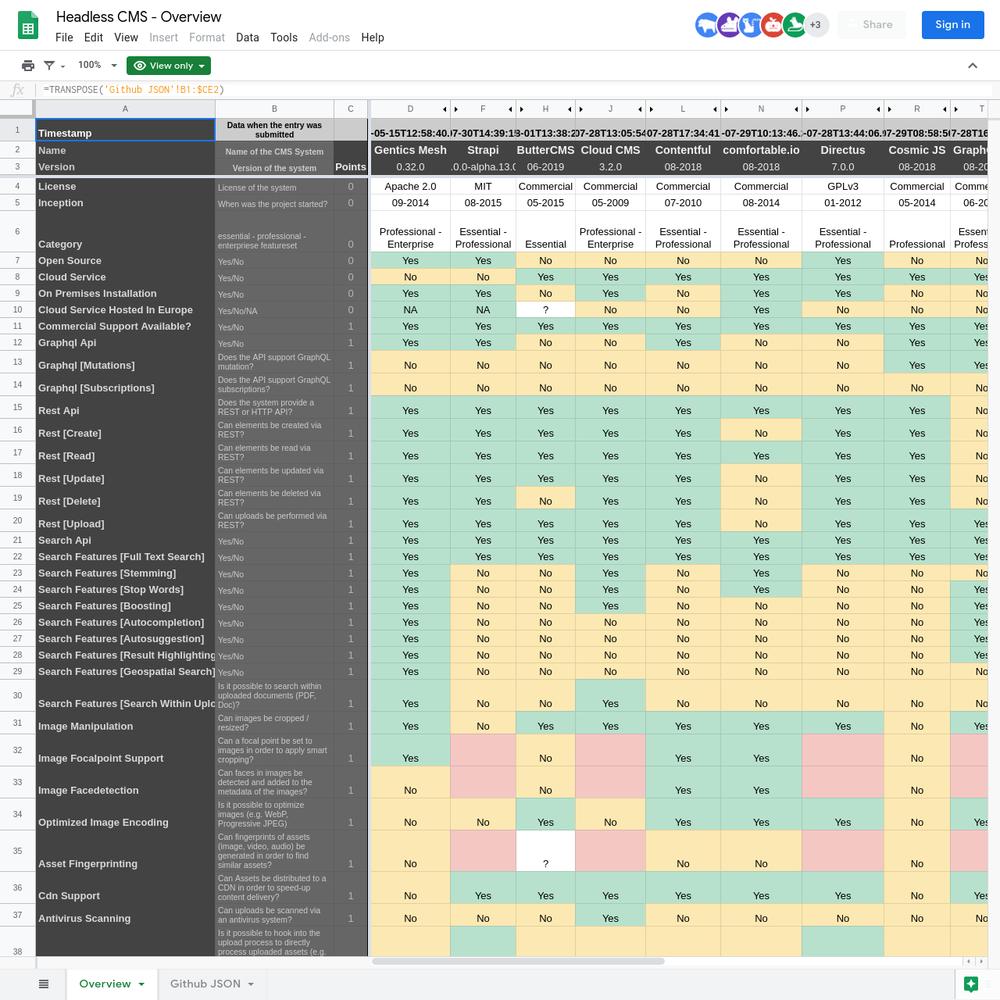This screenshot has width=1000, height=1000.
Task: Click the grayed-out Share button
Action: [871, 25]
